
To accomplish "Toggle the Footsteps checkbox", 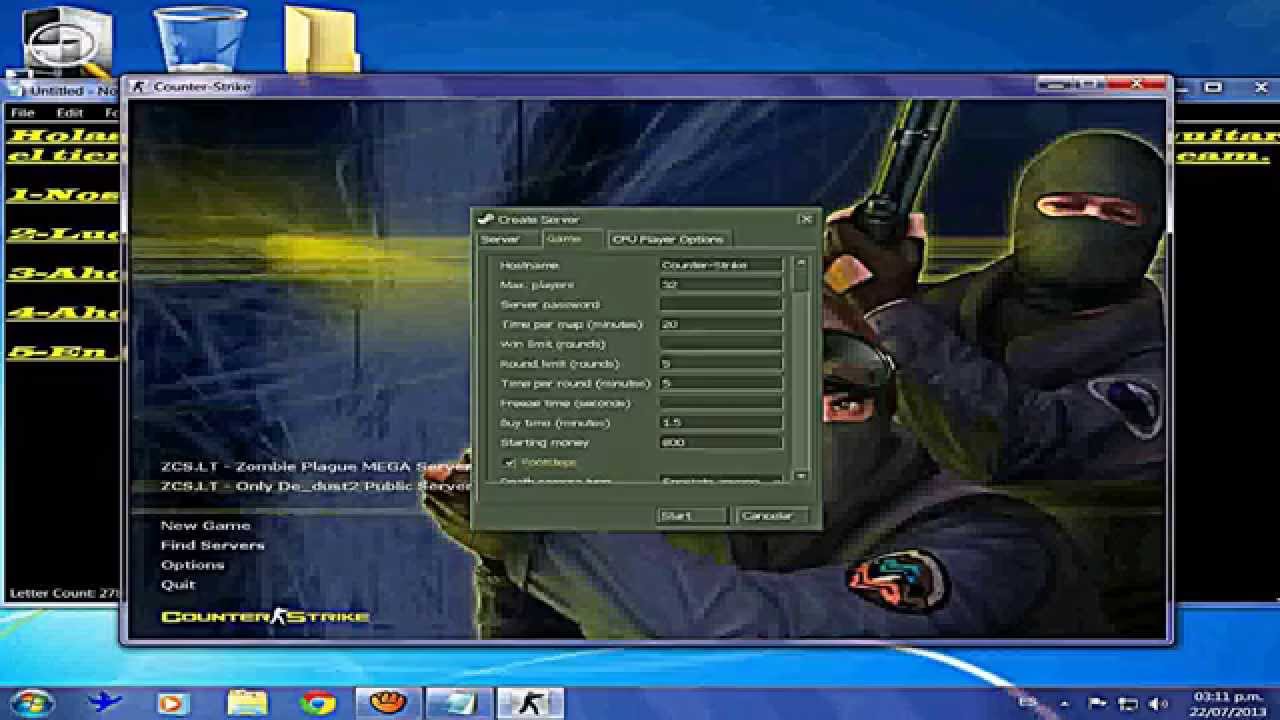I will click(x=509, y=462).
